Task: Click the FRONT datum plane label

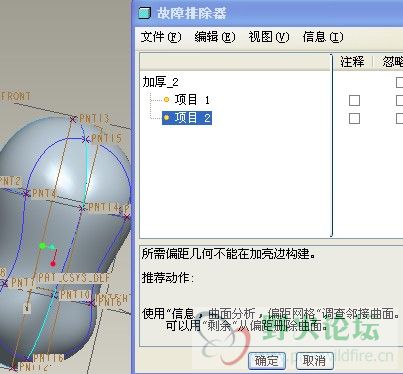Action: (16, 96)
